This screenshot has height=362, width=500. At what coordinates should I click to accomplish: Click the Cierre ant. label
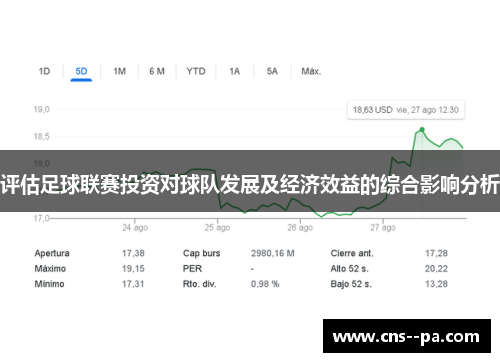[x=352, y=253]
